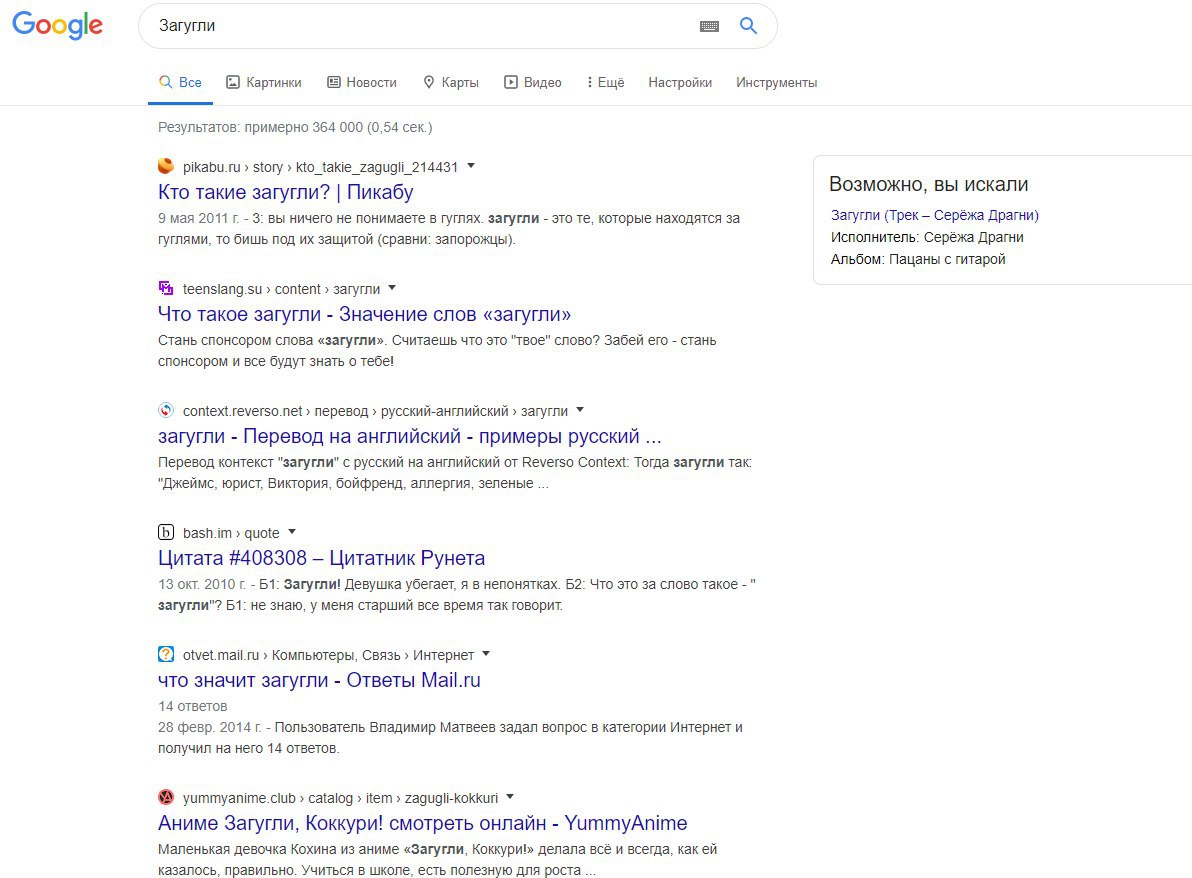Open dropdown arrow next to pikabu.ru URL
This screenshot has height=878, width=1192.
[x=471, y=166]
